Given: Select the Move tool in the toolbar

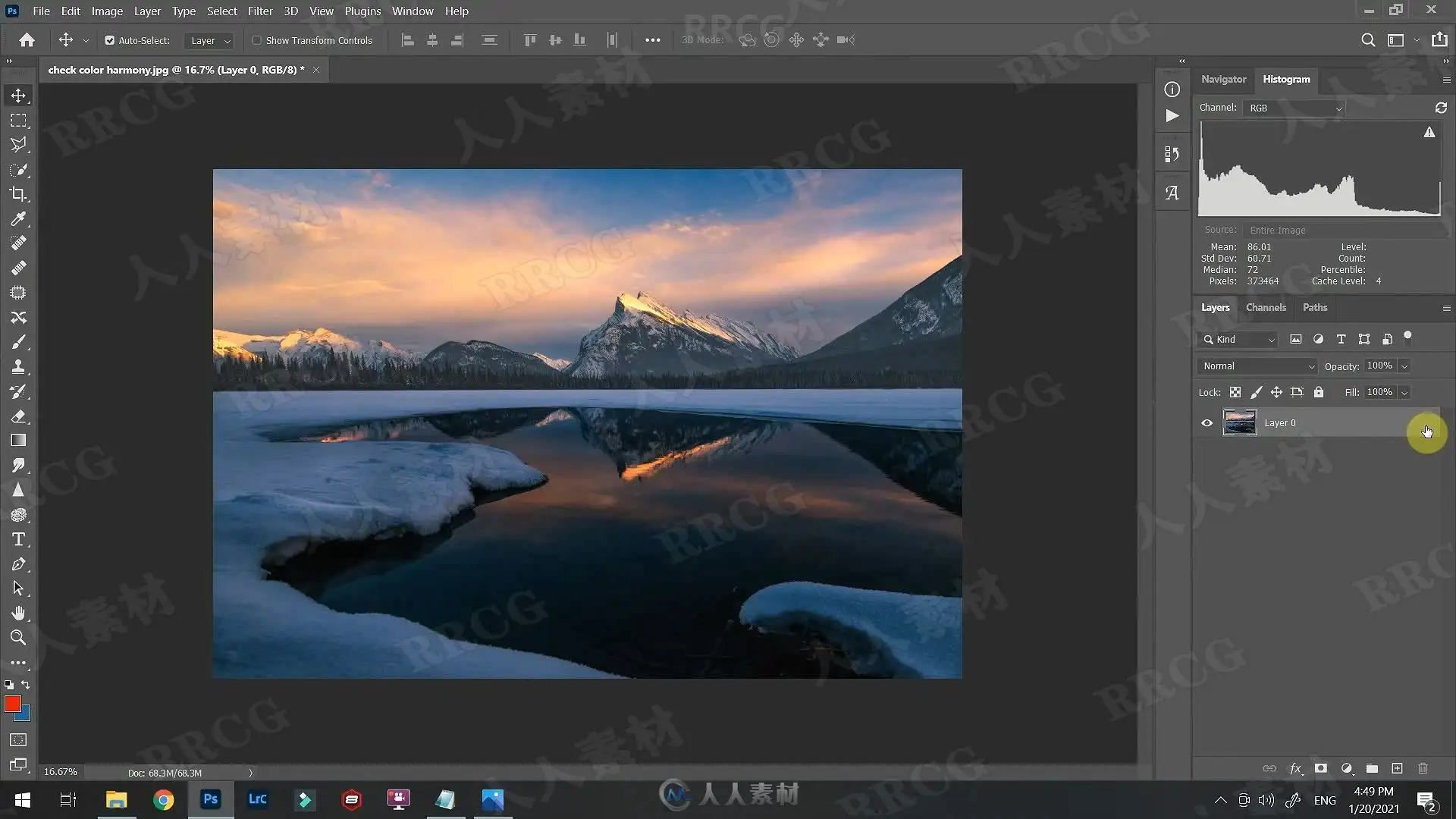Looking at the screenshot, I should 18,96.
